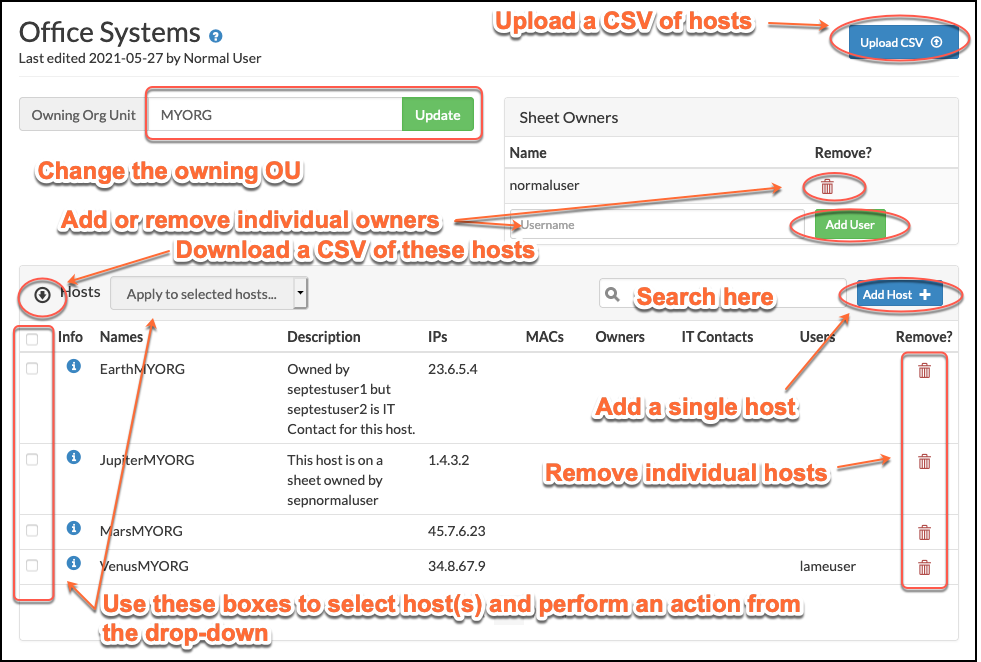Click the Owning Org Unit label

(83, 115)
